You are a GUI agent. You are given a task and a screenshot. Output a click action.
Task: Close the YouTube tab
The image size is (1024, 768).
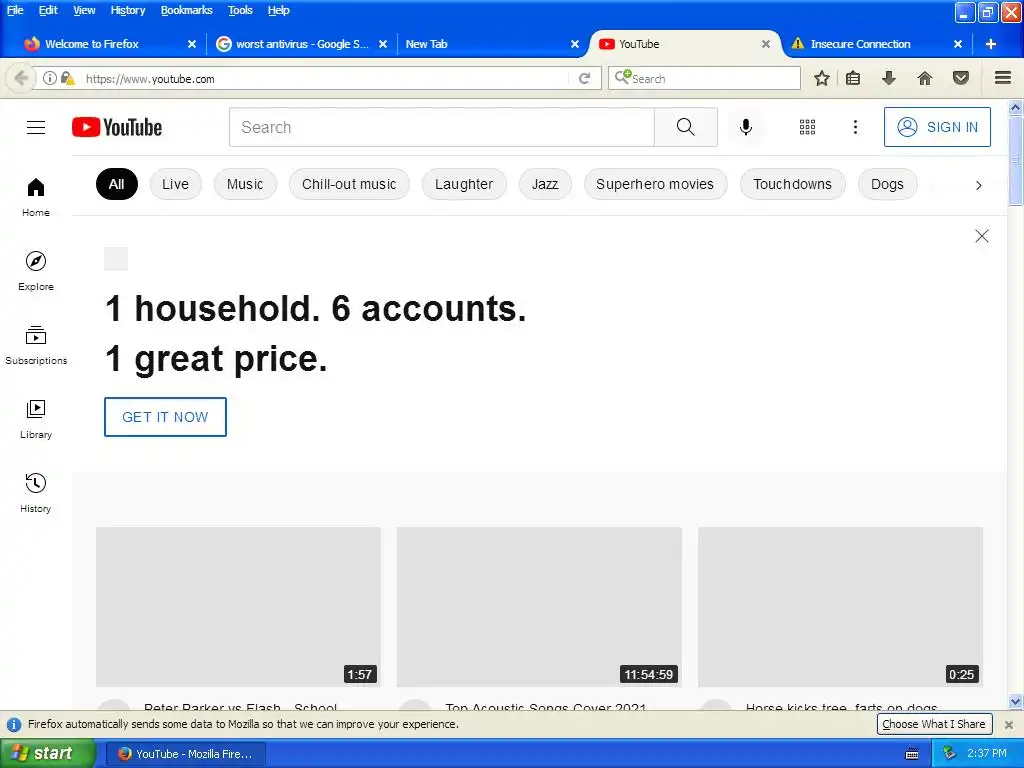765,44
